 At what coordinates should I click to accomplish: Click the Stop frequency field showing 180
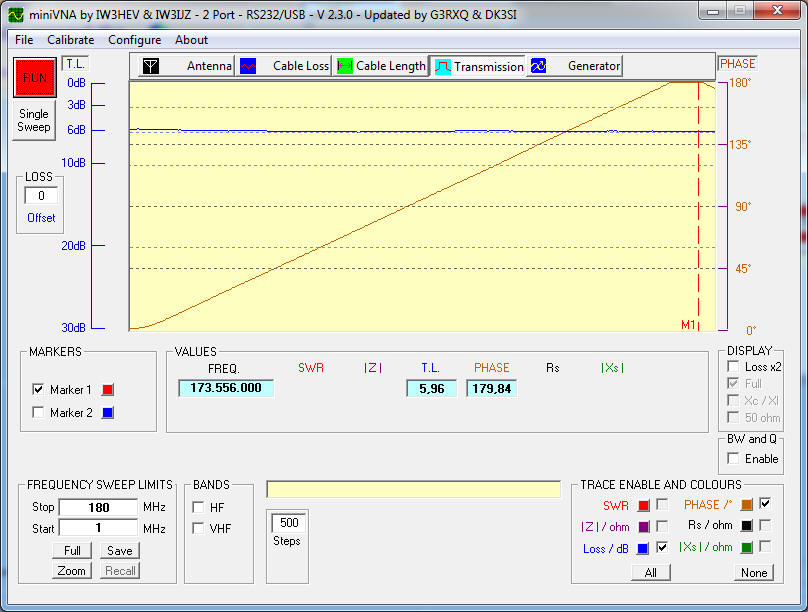(x=98, y=507)
